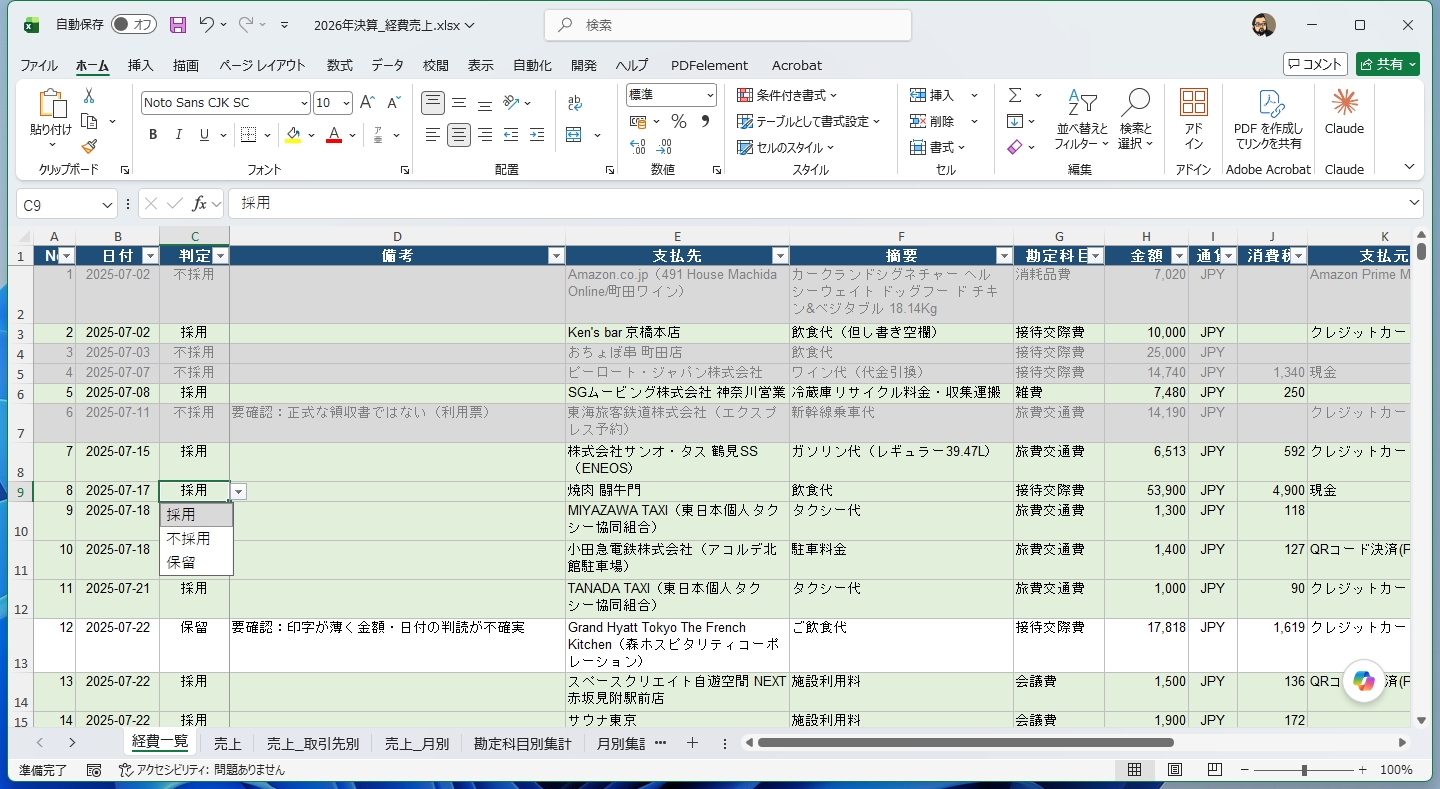This screenshot has height=789, width=1440.
Task: Click テーブルとして書式設定 button
Action: (809, 121)
